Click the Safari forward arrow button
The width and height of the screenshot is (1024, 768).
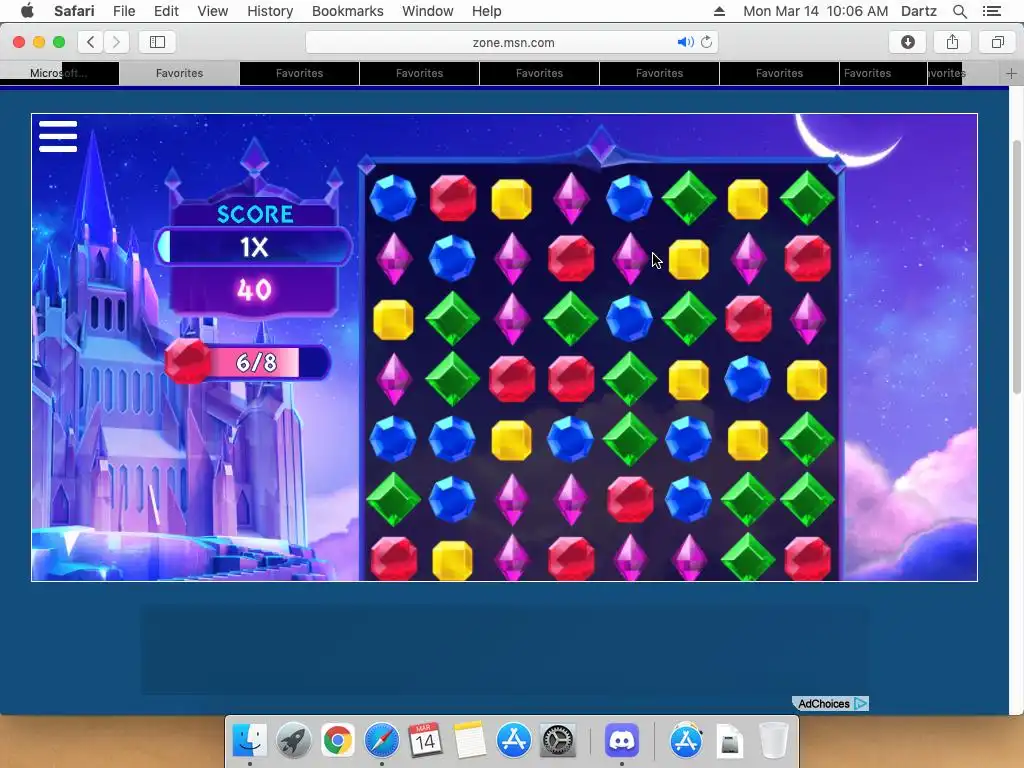point(116,42)
